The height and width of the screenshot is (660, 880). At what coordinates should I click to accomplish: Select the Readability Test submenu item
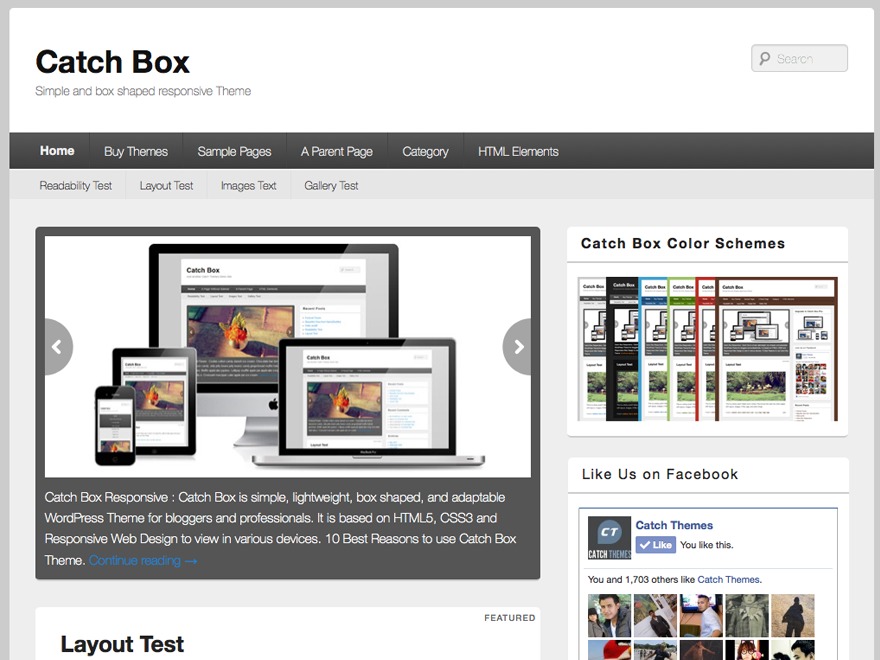[76, 185]
